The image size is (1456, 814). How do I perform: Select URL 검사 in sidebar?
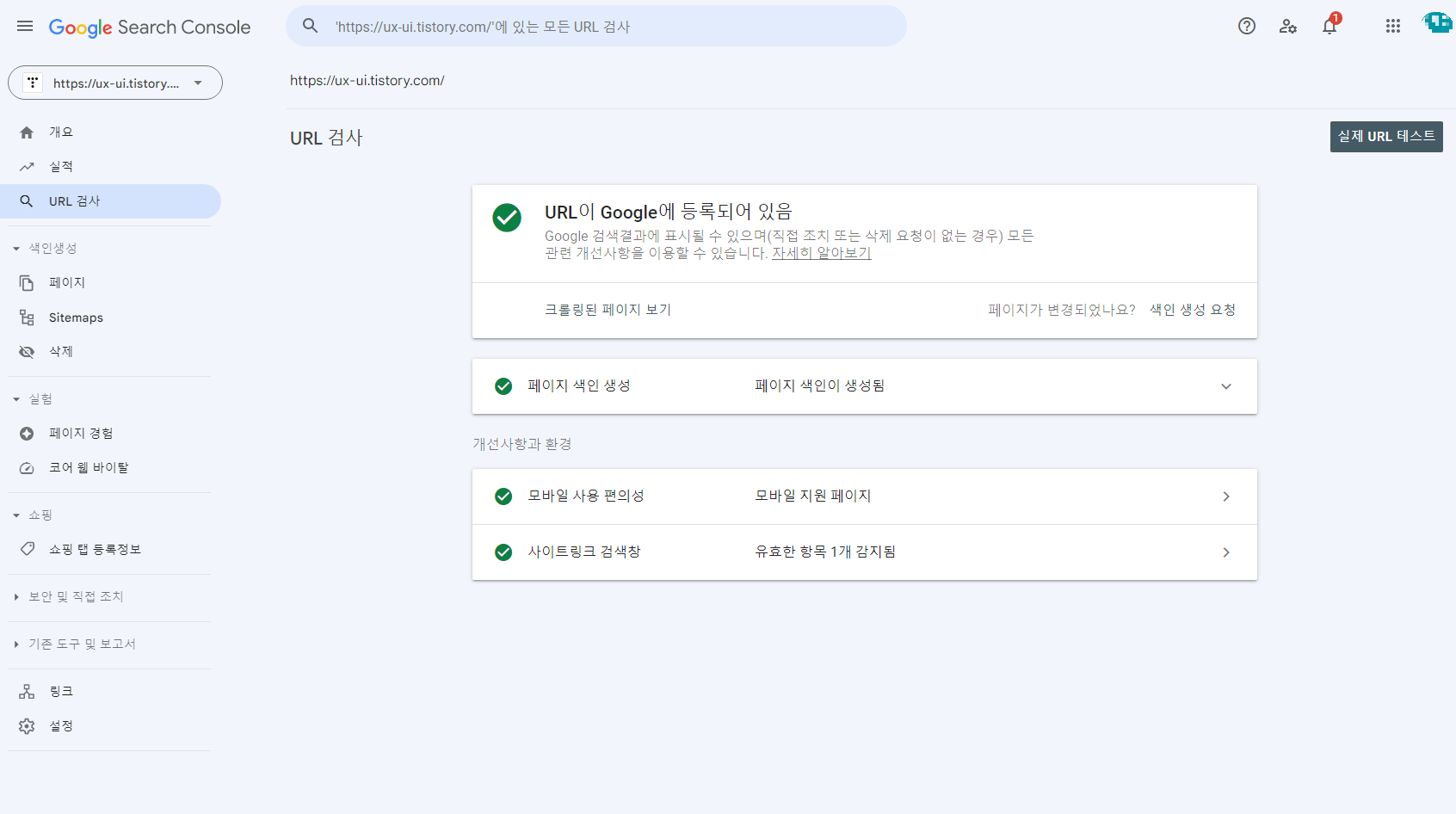point(110,201)
